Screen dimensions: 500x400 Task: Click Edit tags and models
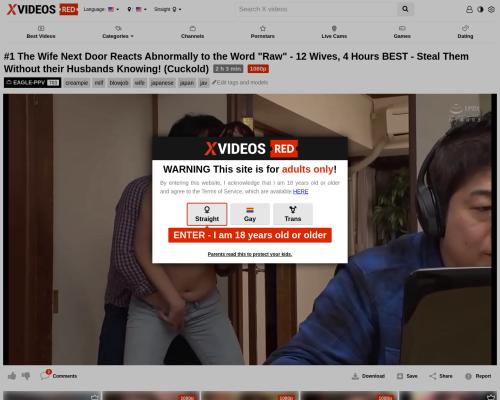240,82
